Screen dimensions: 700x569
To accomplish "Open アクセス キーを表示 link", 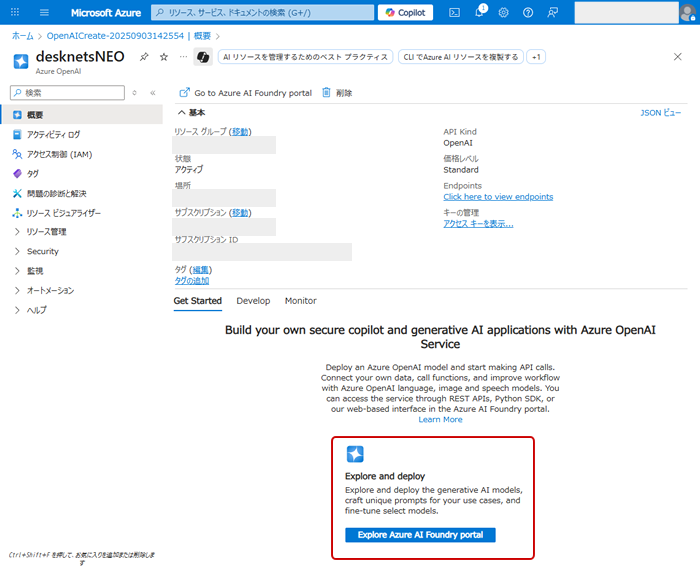I will click(478, 224).
